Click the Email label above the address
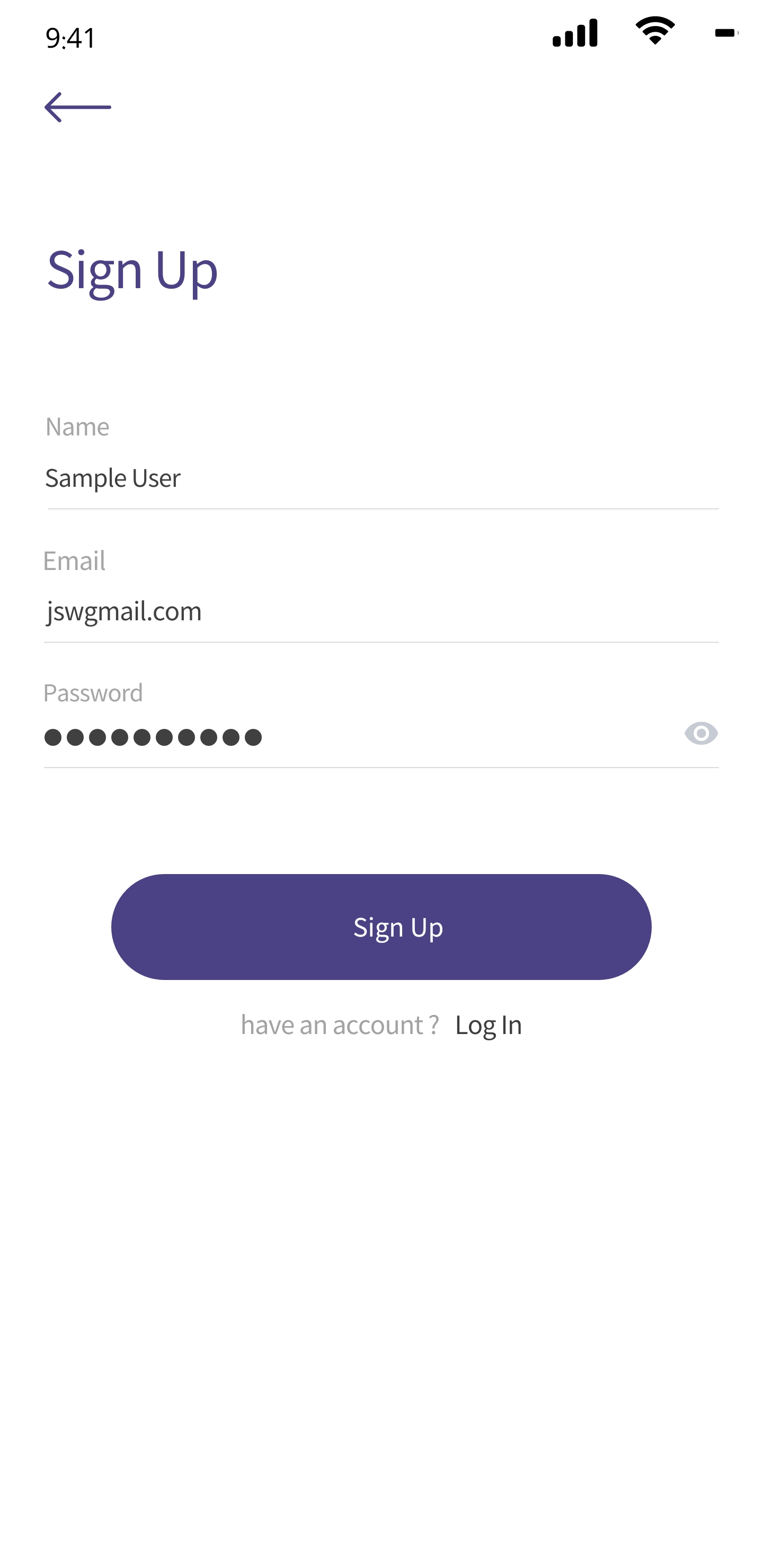The image size is (763, 1568). coord(74,560)
